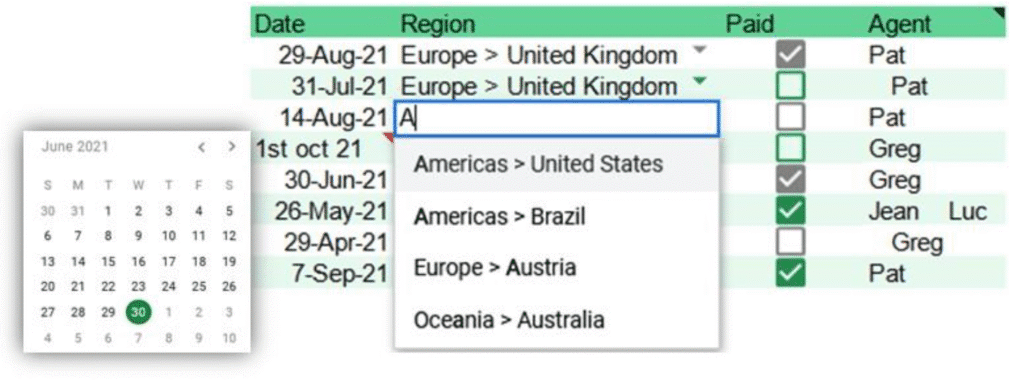Open Region dropdown arrow for 29-Aug-21 row

[699, 50]
